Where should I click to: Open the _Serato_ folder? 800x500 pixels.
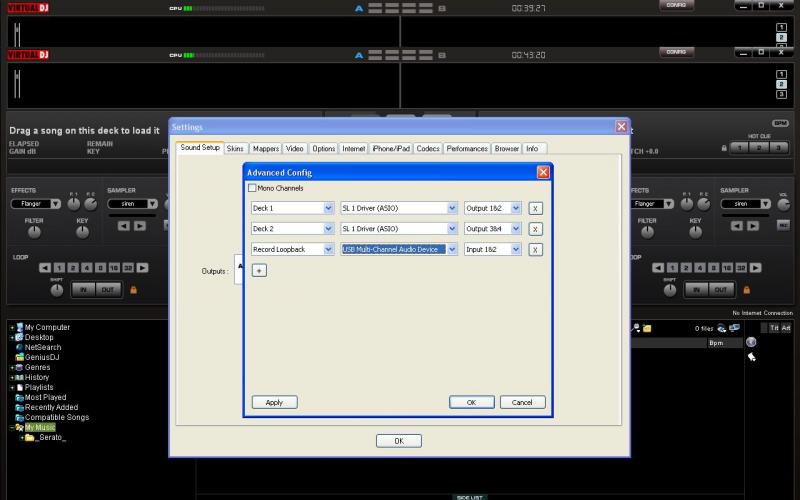pos(50,437)
